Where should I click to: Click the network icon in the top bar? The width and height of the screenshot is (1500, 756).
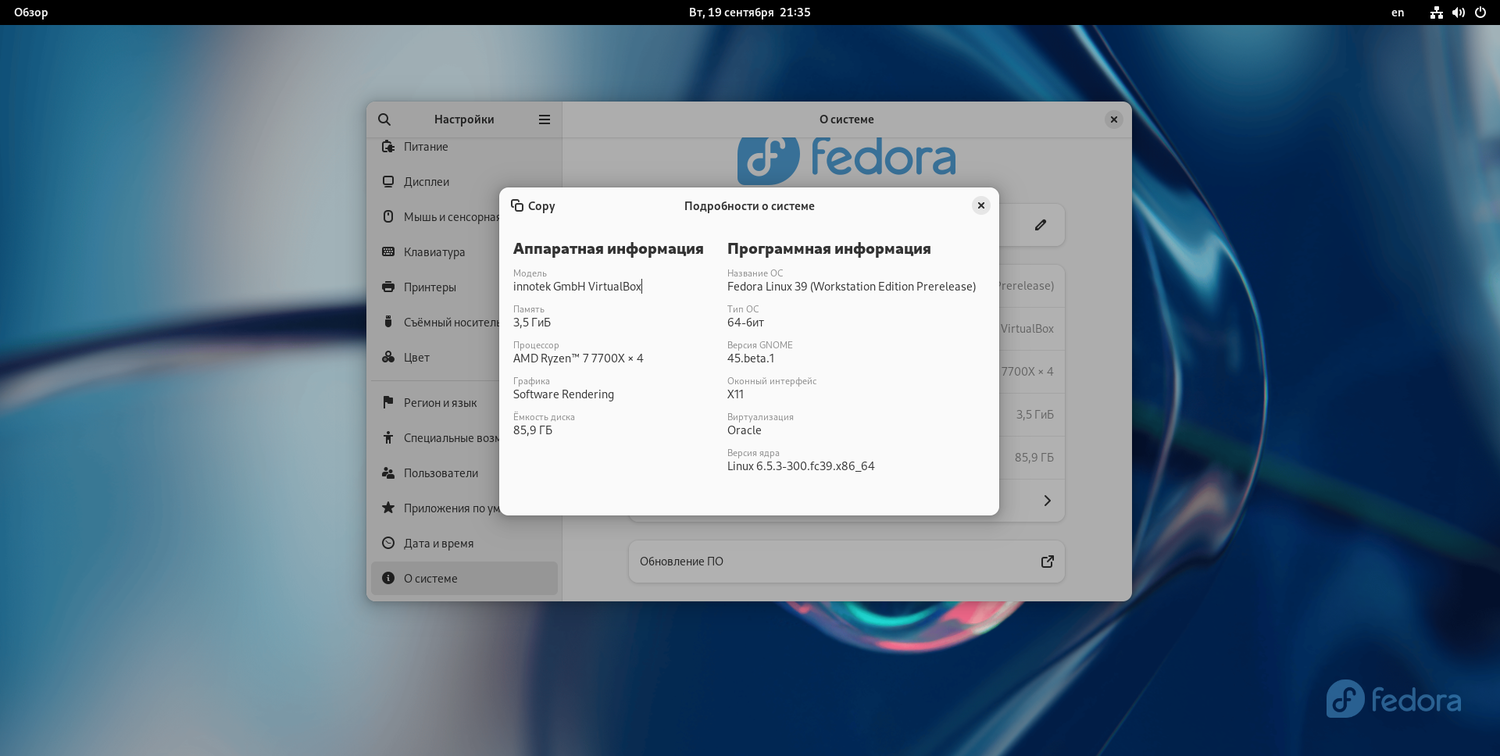coord(1436,12)
